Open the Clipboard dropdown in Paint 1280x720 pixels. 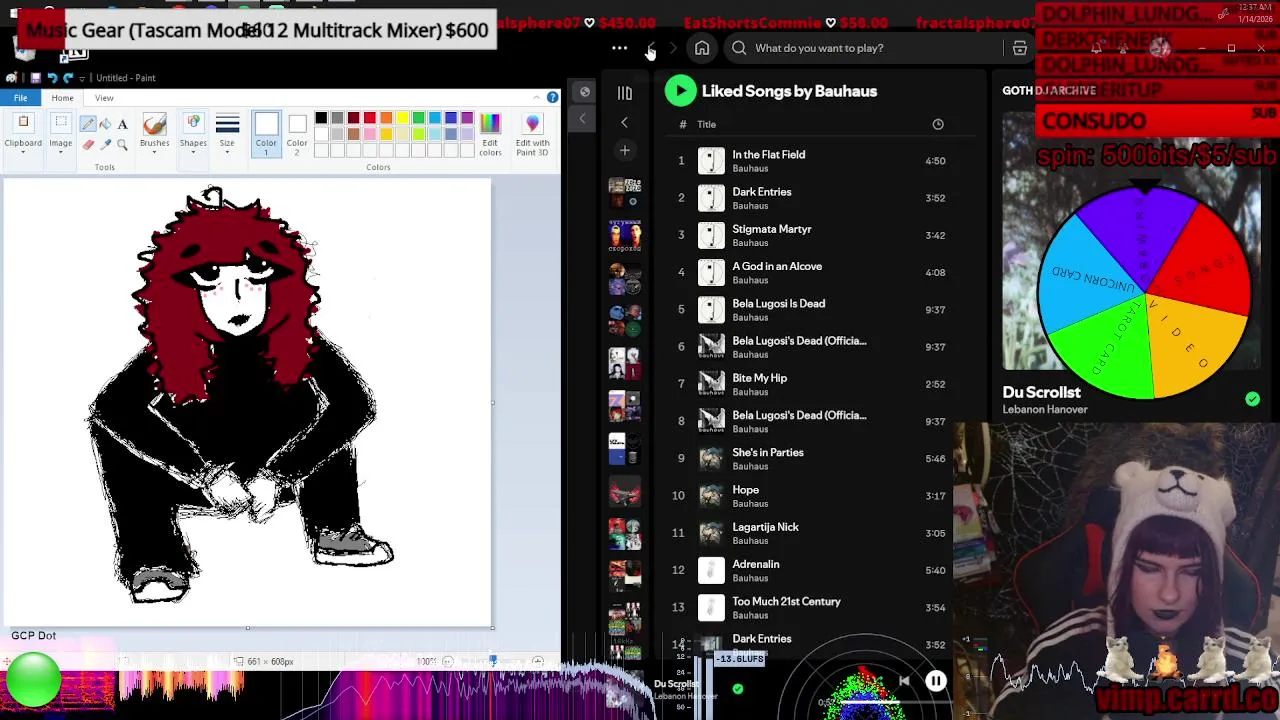click(23, 134)
